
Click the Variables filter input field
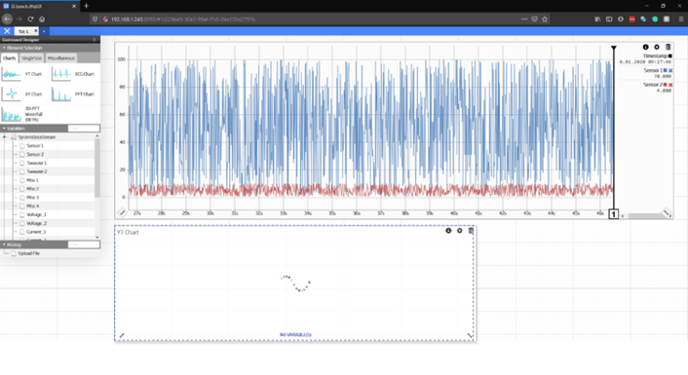[83, 129]
